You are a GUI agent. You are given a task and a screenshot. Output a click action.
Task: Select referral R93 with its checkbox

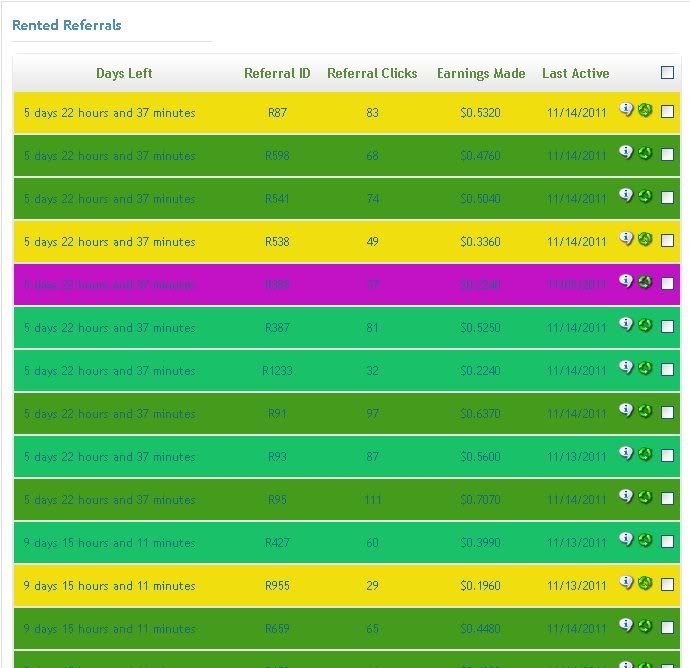point(667,456)
